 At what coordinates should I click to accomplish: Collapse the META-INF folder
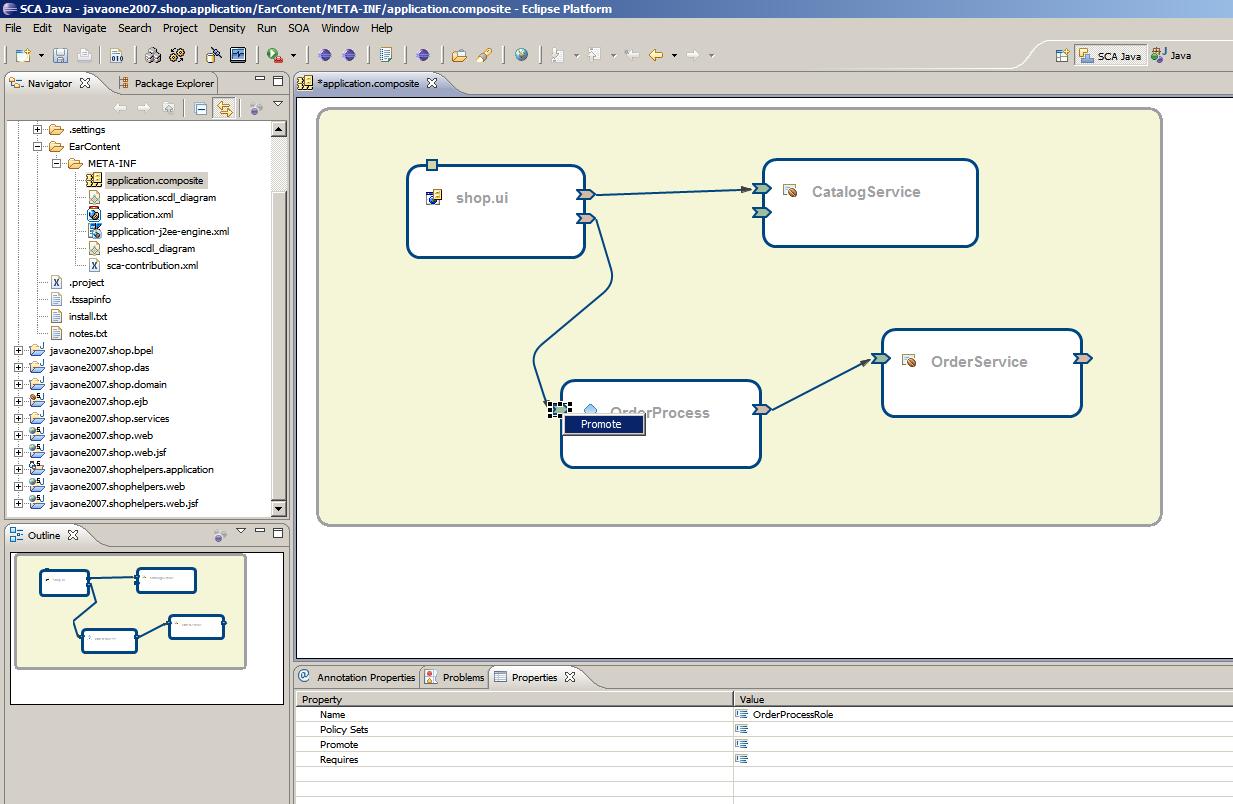pos(56,163)
